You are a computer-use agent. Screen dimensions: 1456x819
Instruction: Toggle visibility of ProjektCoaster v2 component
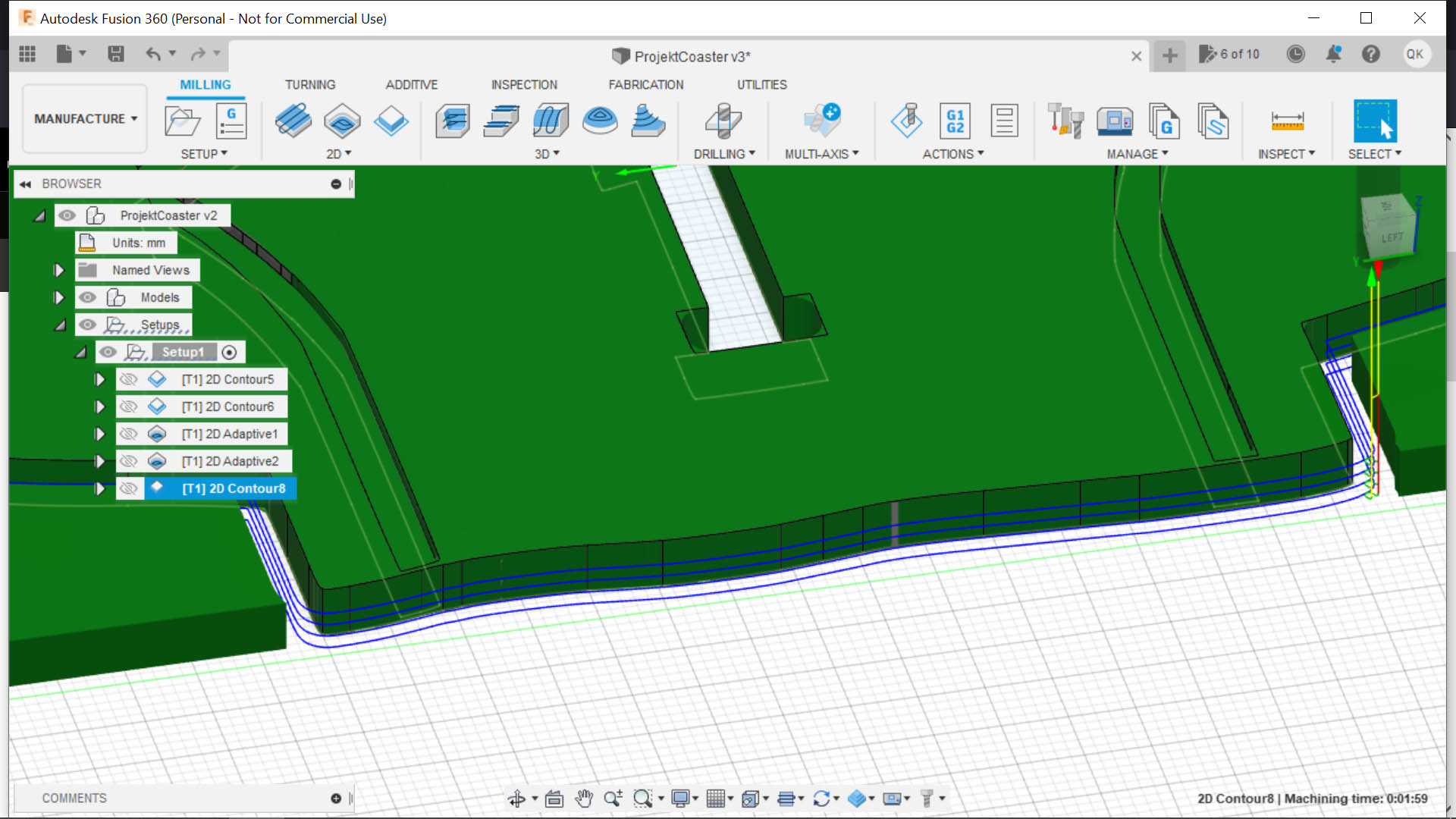(67, 215)
